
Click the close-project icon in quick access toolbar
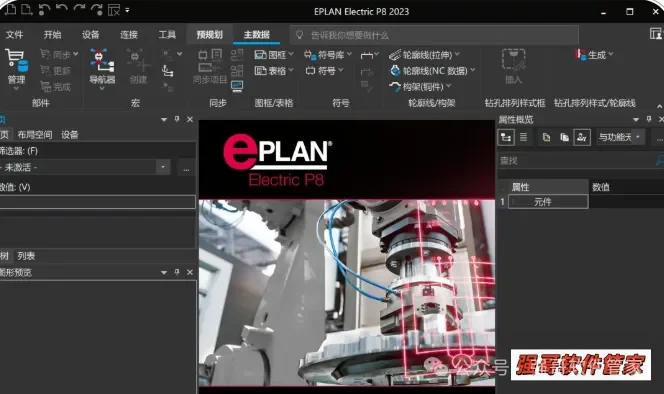pos(114,9)
